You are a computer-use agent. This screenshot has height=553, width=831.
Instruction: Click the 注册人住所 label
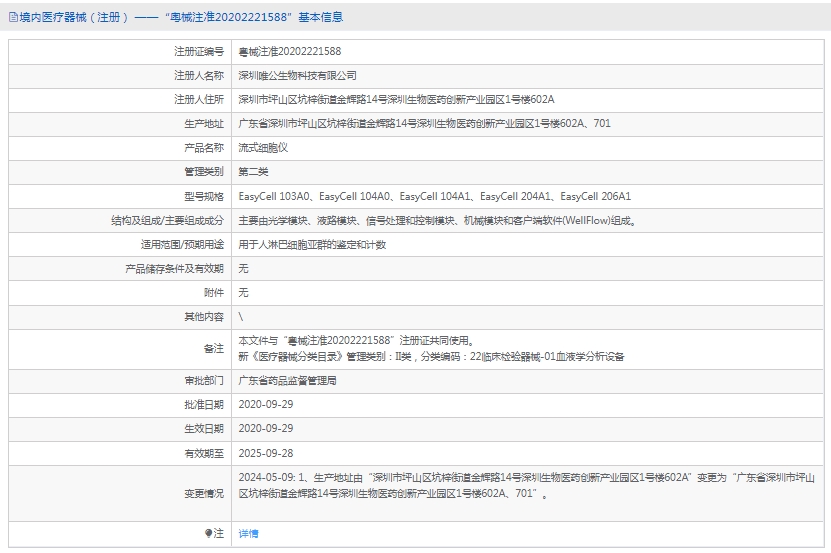click(199, 99)
